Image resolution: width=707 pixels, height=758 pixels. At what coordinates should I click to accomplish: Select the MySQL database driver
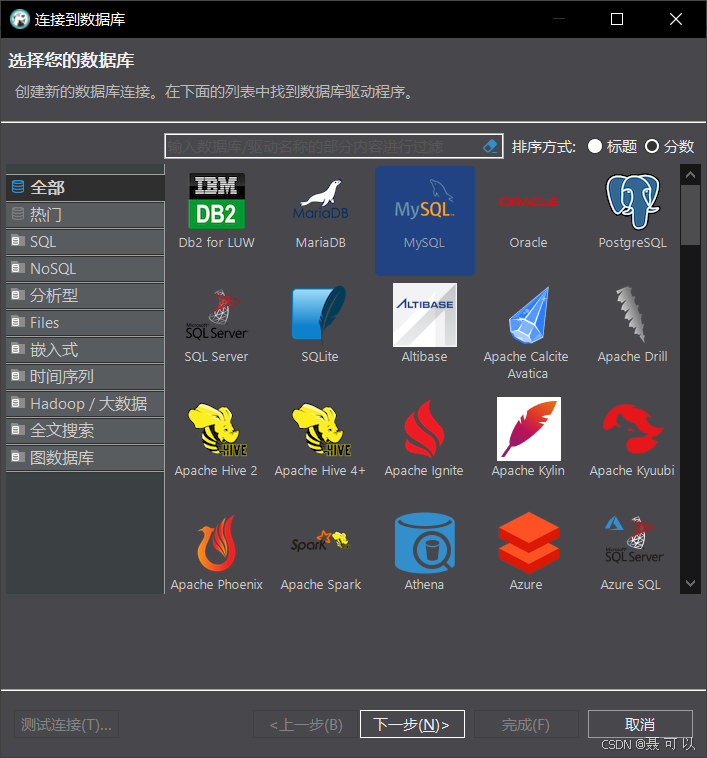pyautogui.click(x=425, y=220)
